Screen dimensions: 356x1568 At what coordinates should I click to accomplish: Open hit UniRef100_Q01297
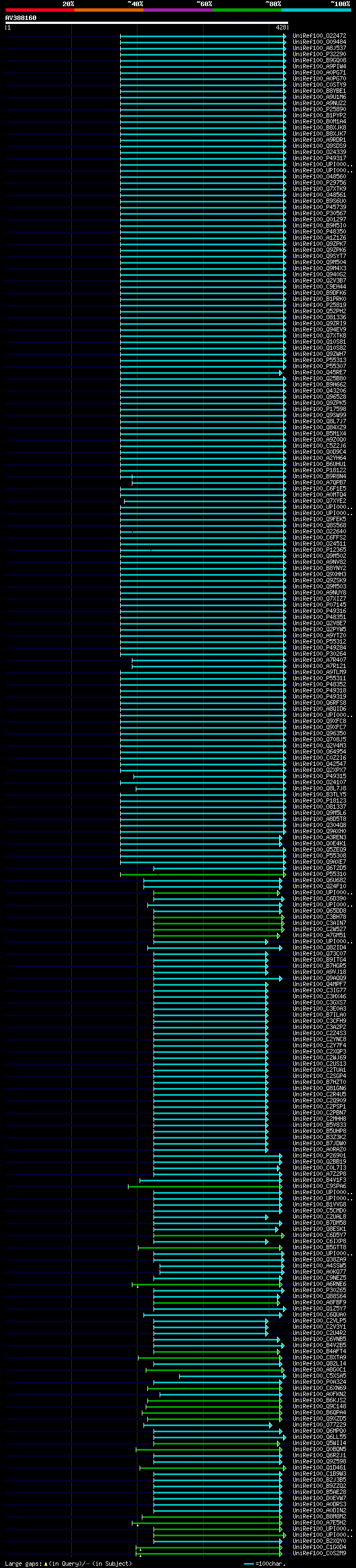point(319,219)
